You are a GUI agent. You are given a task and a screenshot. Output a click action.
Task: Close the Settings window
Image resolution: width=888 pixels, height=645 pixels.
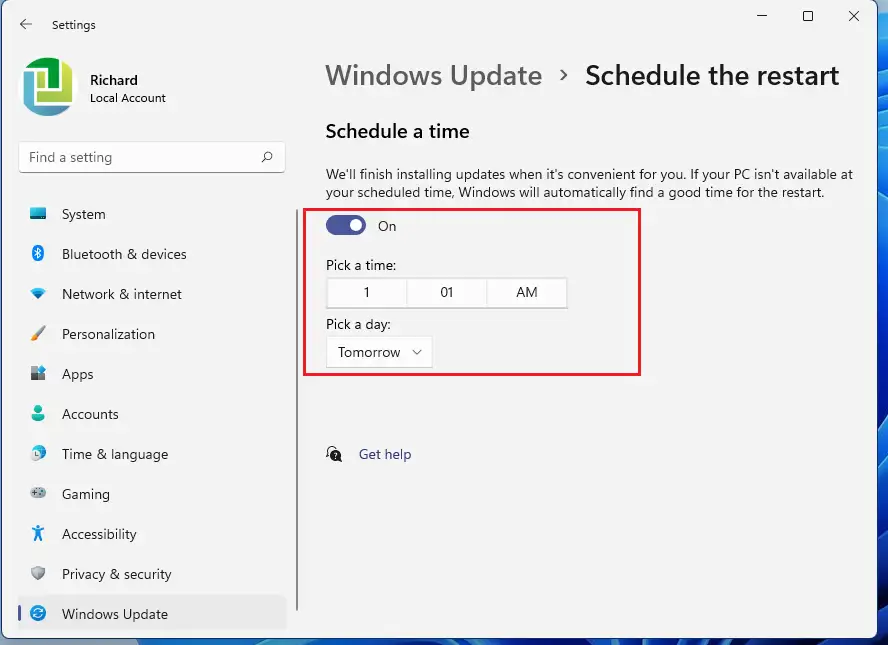854,16
